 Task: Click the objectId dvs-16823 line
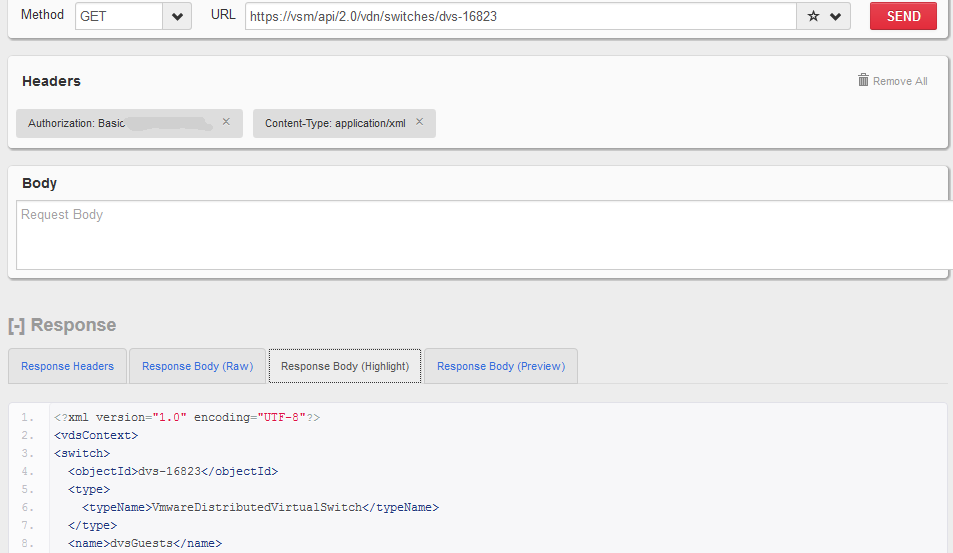(x=173, y=471)
